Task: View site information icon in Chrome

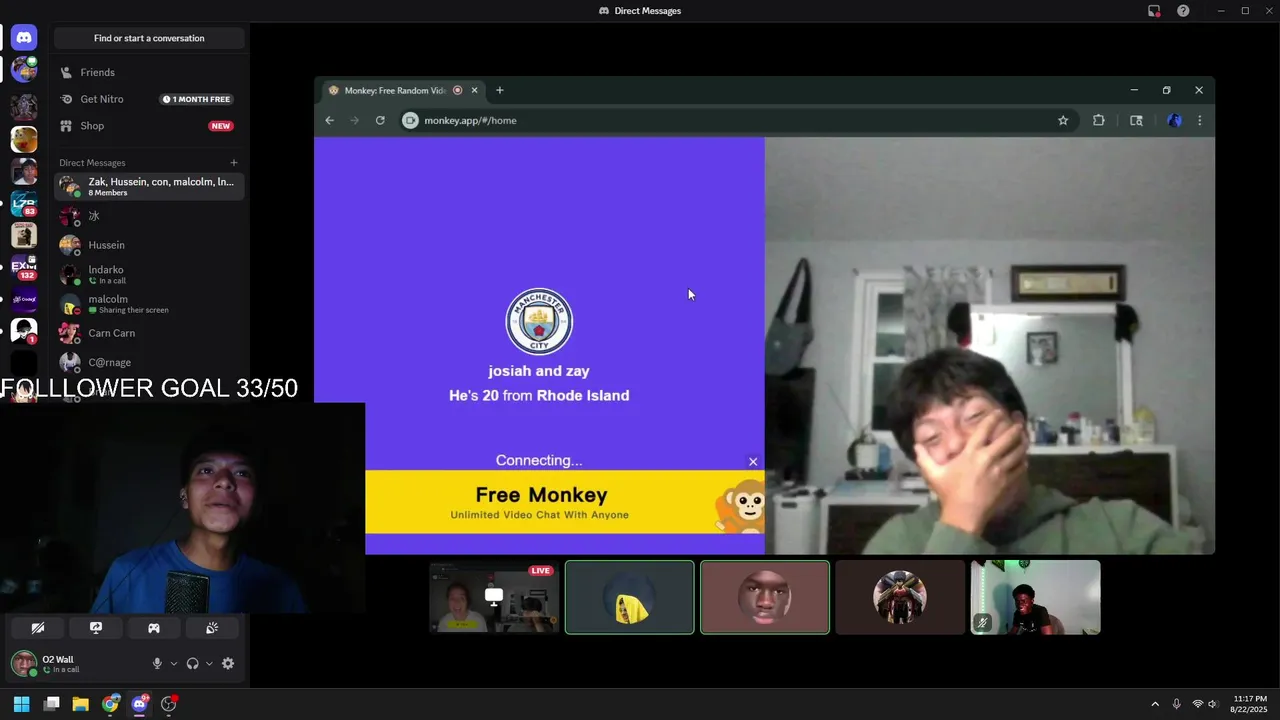Action: pyautogui.click(x=410, y=120)
